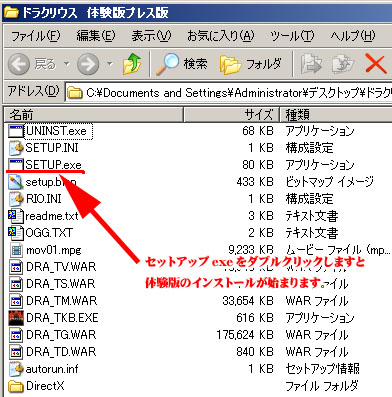Click the DRA_TG.WAR file name
Image resolution: width=392 pixels, height=397 pixels.
coord(61,335)
